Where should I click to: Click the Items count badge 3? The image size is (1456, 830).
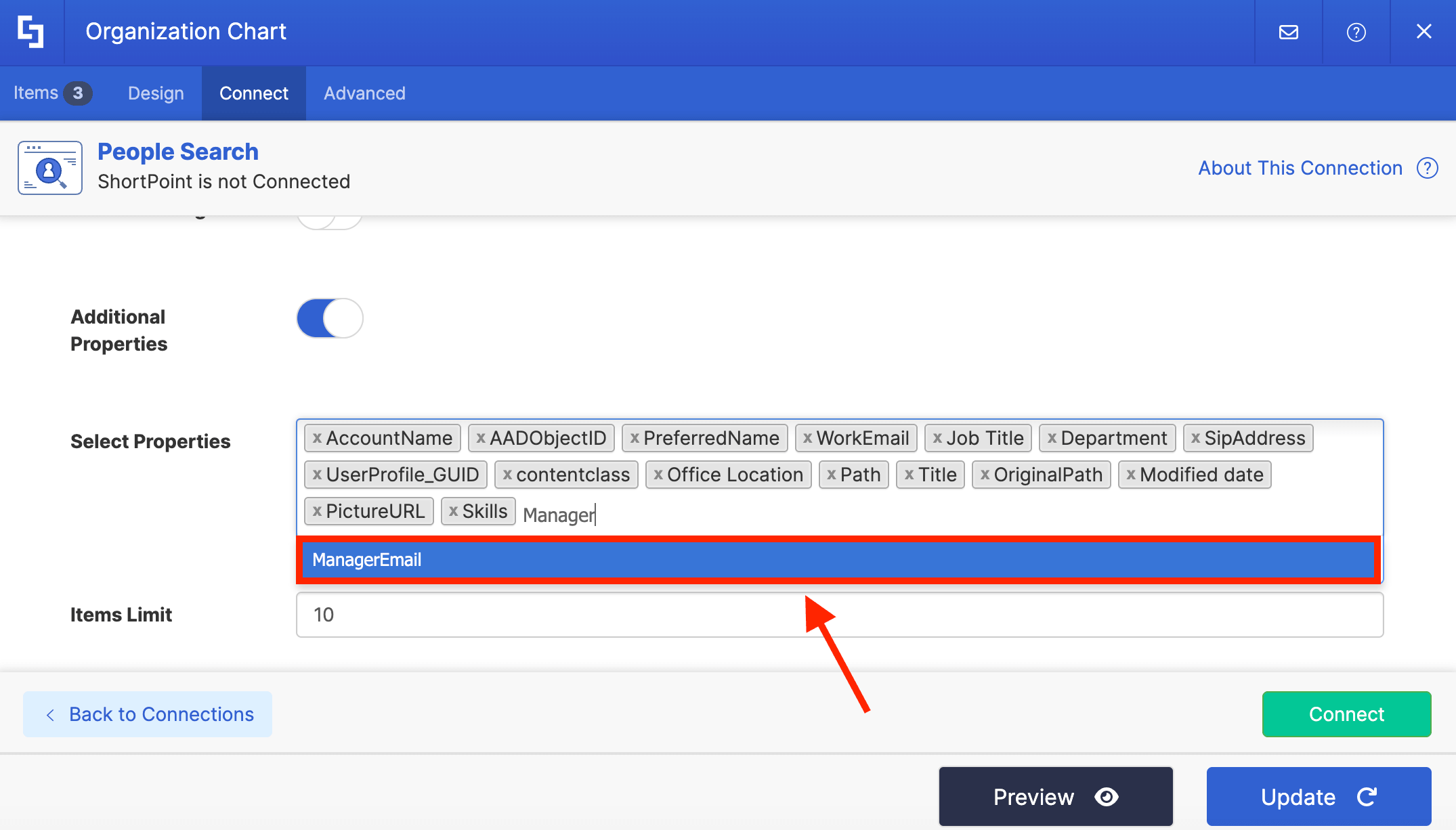click(78, 93)
